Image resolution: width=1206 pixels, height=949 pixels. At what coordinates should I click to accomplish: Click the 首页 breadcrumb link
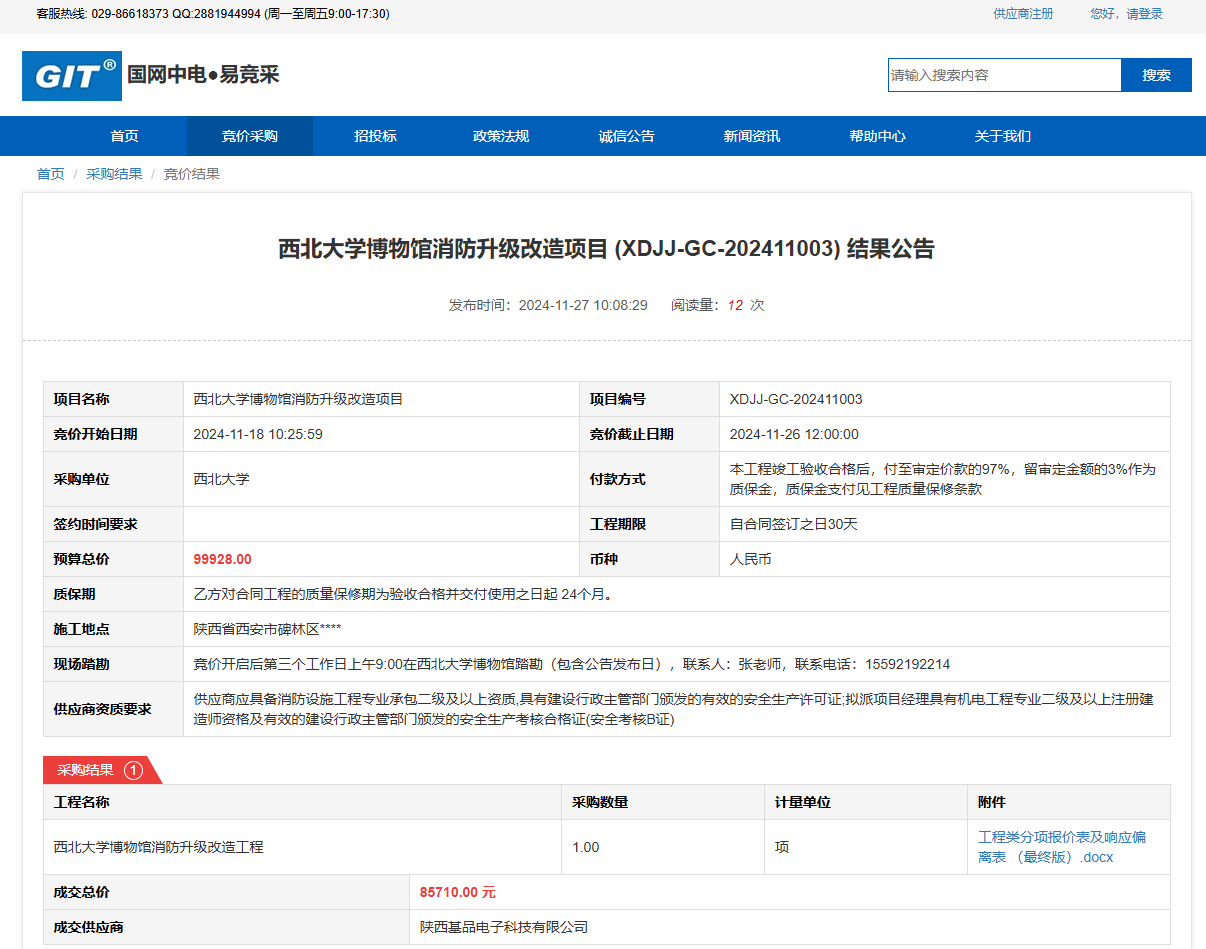50,174
